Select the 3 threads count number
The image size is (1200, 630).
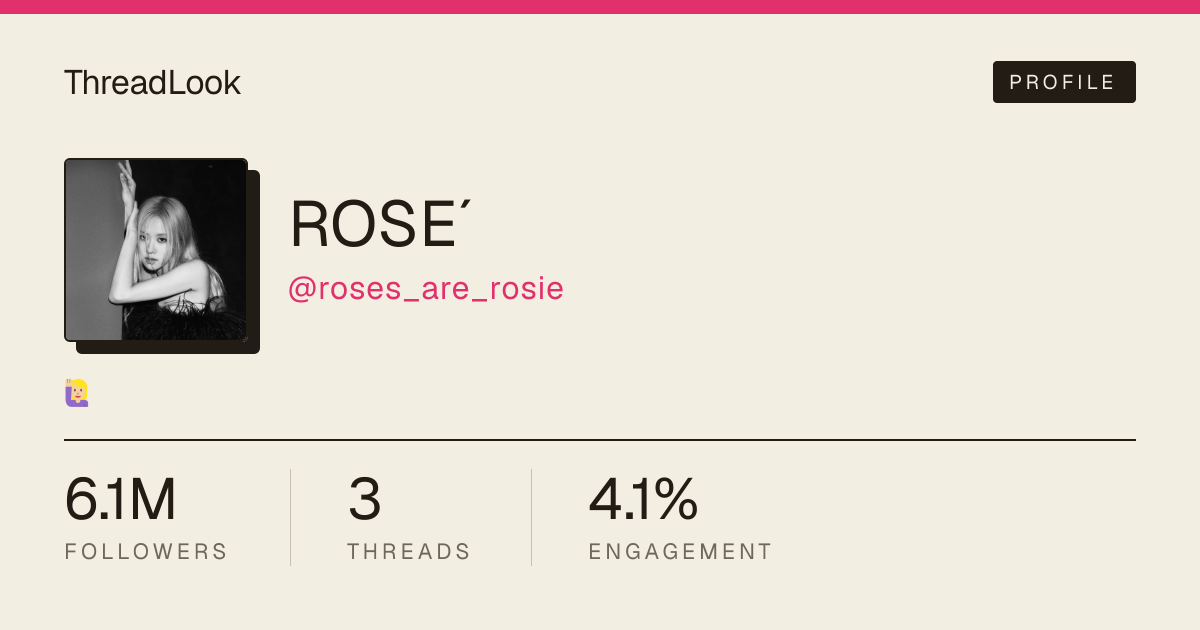pyautogui.click(x=364, y=500)
